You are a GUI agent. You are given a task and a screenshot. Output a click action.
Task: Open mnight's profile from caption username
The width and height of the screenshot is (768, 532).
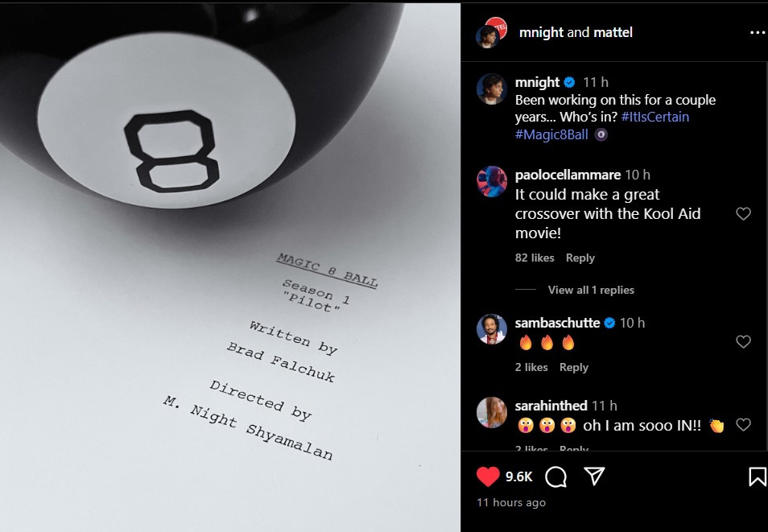[537, 82]
